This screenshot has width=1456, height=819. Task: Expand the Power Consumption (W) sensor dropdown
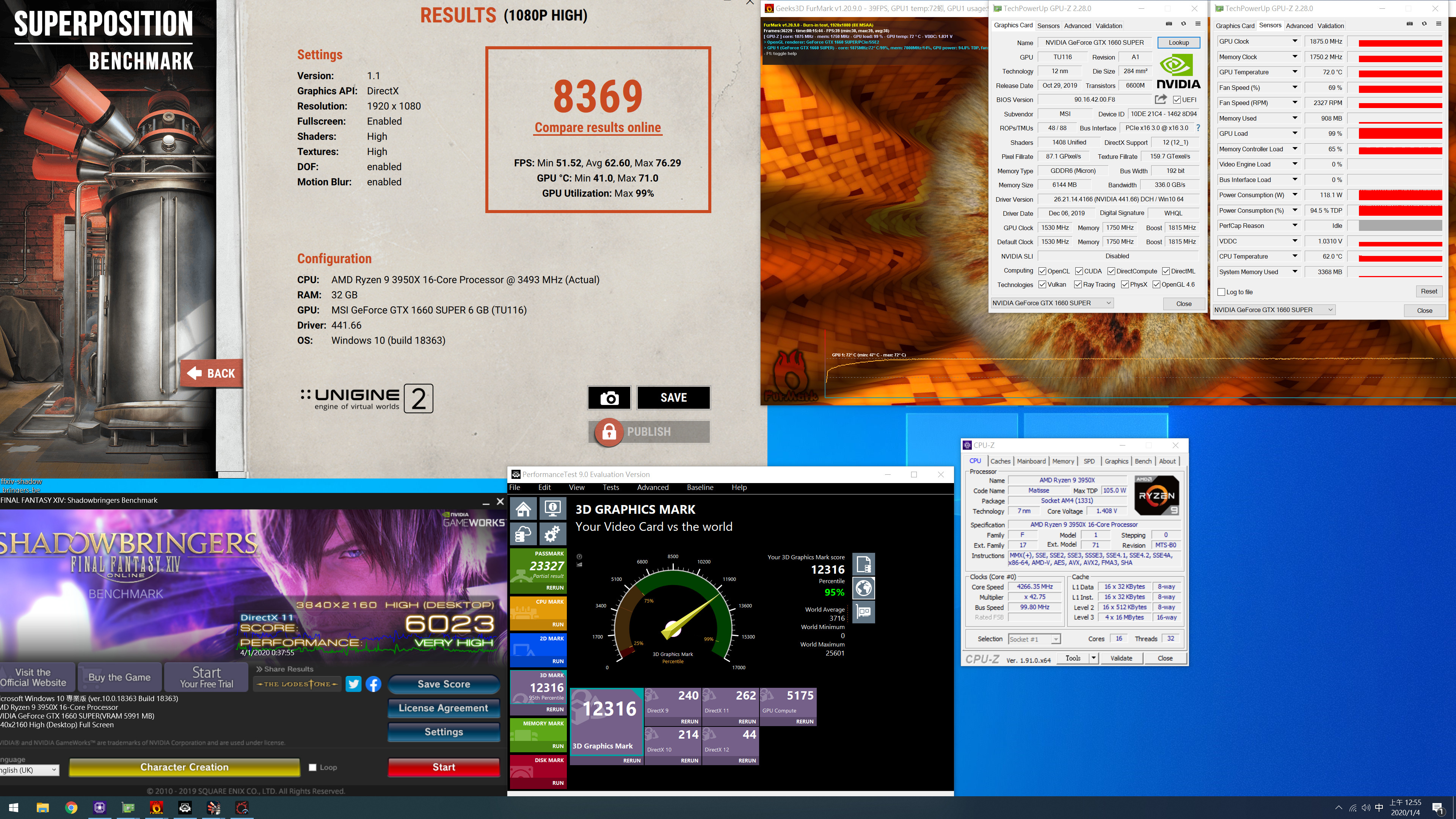(x=1295, y=195)
